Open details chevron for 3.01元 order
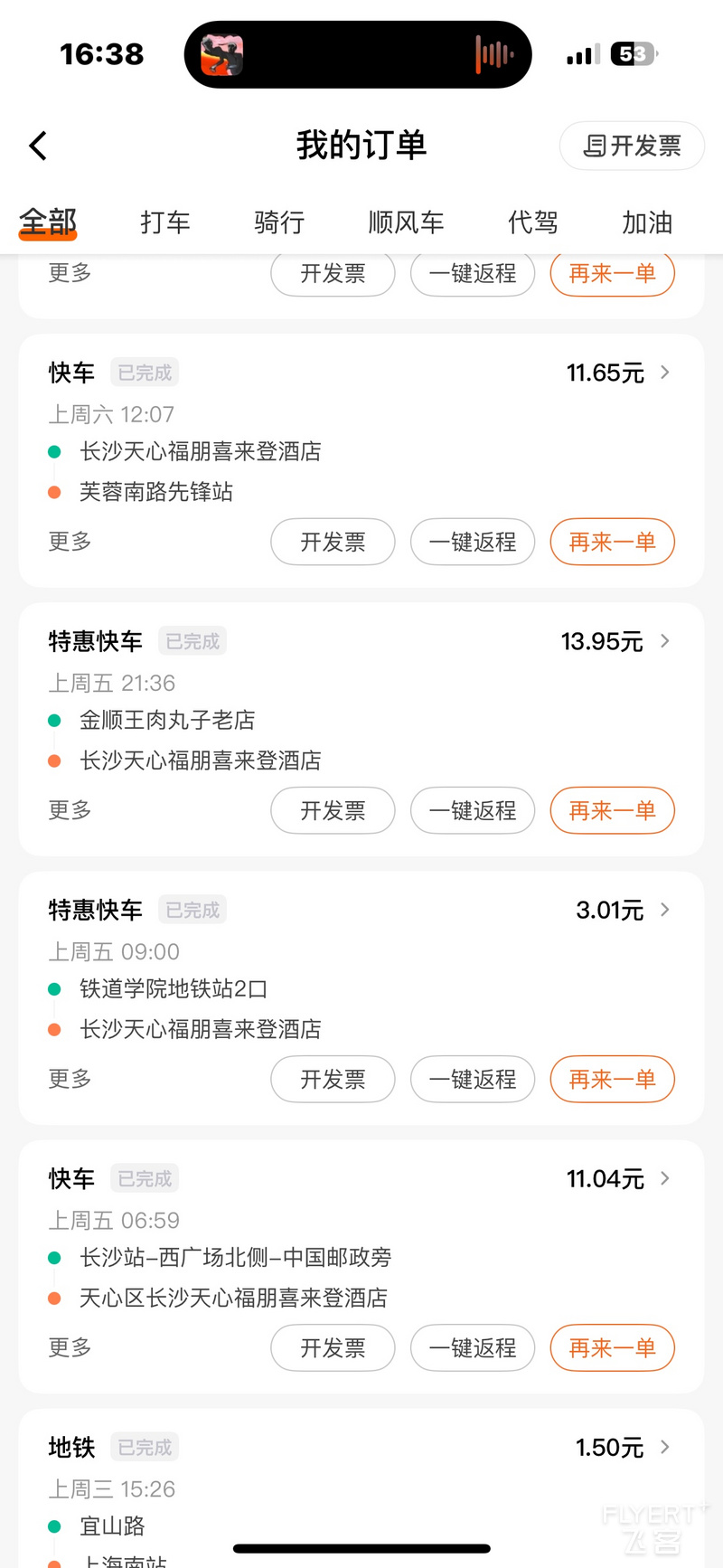 665,910
